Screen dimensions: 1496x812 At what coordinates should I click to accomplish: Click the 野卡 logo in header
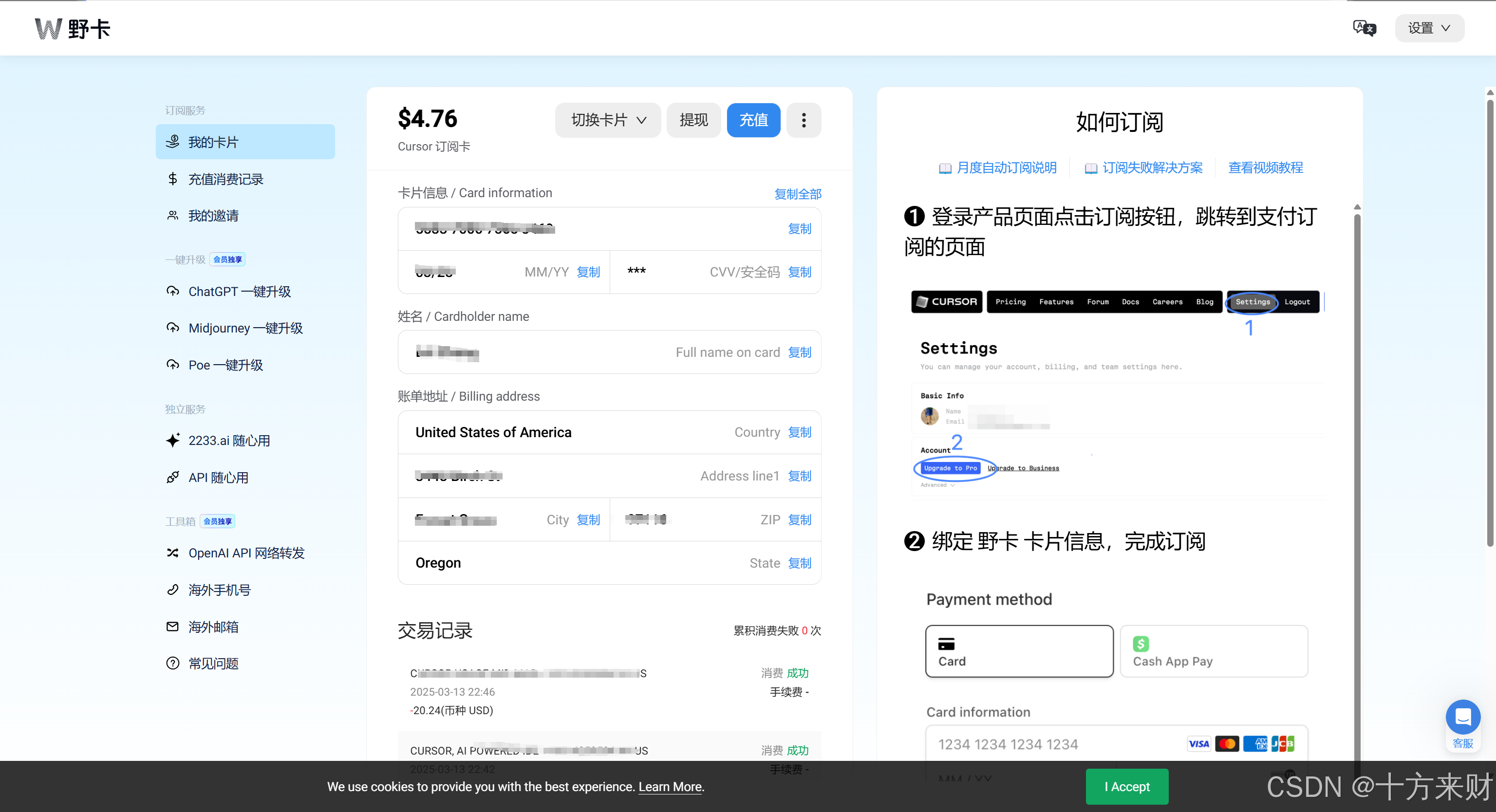click(x=73, y=28)
